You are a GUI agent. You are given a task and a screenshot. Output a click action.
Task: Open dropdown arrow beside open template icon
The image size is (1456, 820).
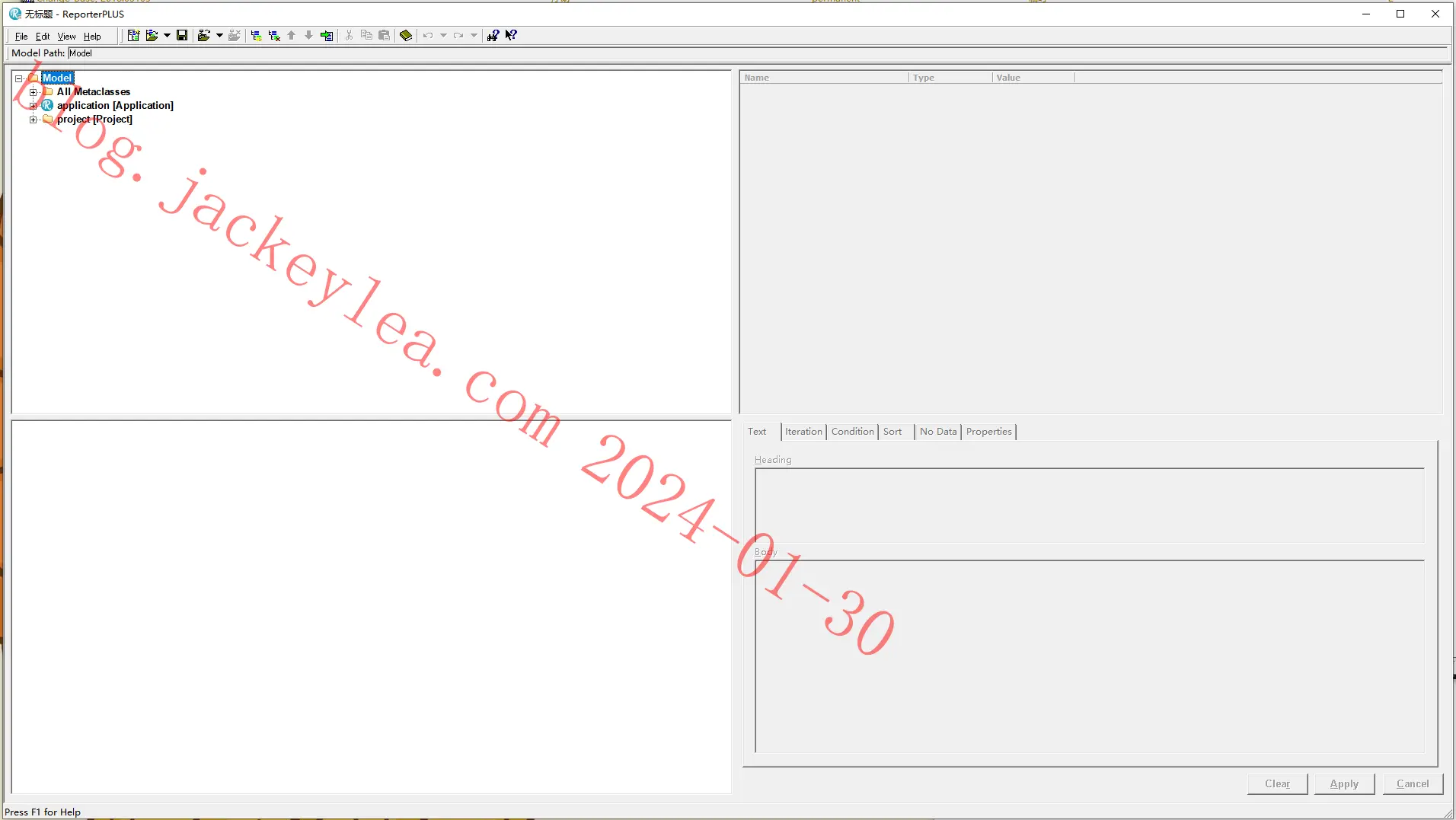pyautogui.click(x=167, y=36)
